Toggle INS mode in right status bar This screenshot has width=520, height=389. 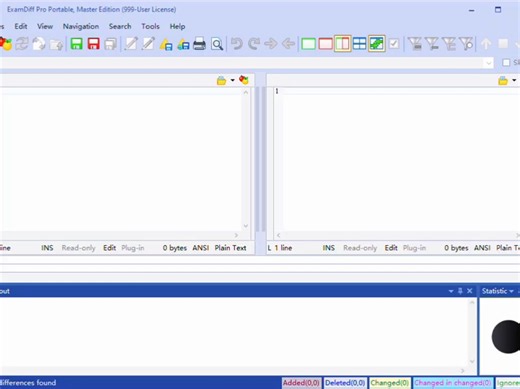click(329, 248)
